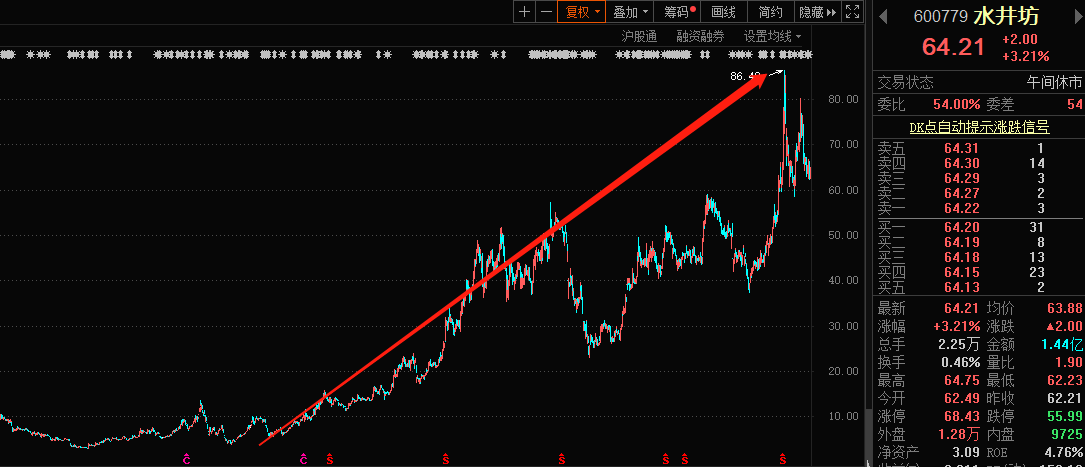Viewport: 1085px width, 467px height.
Task: Select the 融资融券 margin trading tab
Action: coord(700,36)
